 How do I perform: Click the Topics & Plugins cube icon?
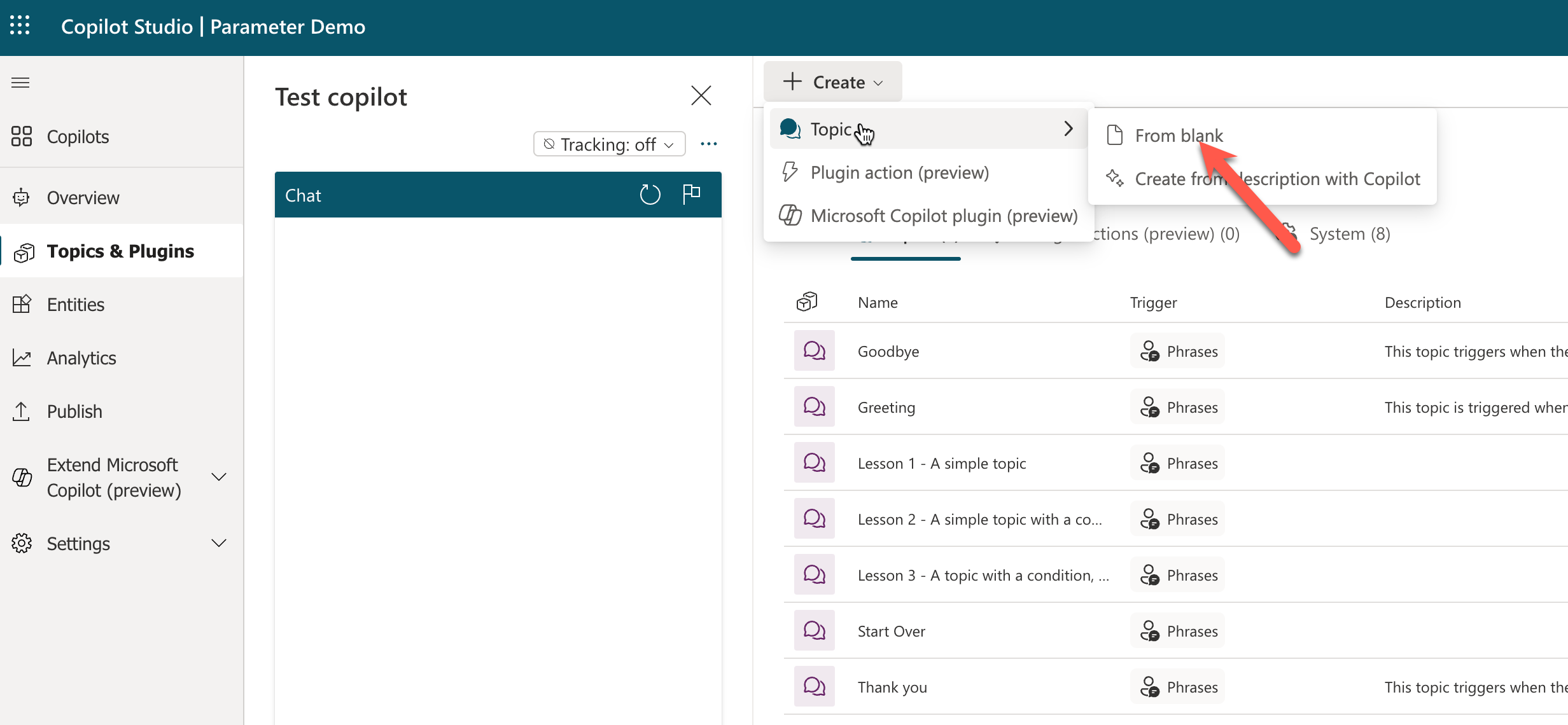pyautogui.click(x=24, y=252)
